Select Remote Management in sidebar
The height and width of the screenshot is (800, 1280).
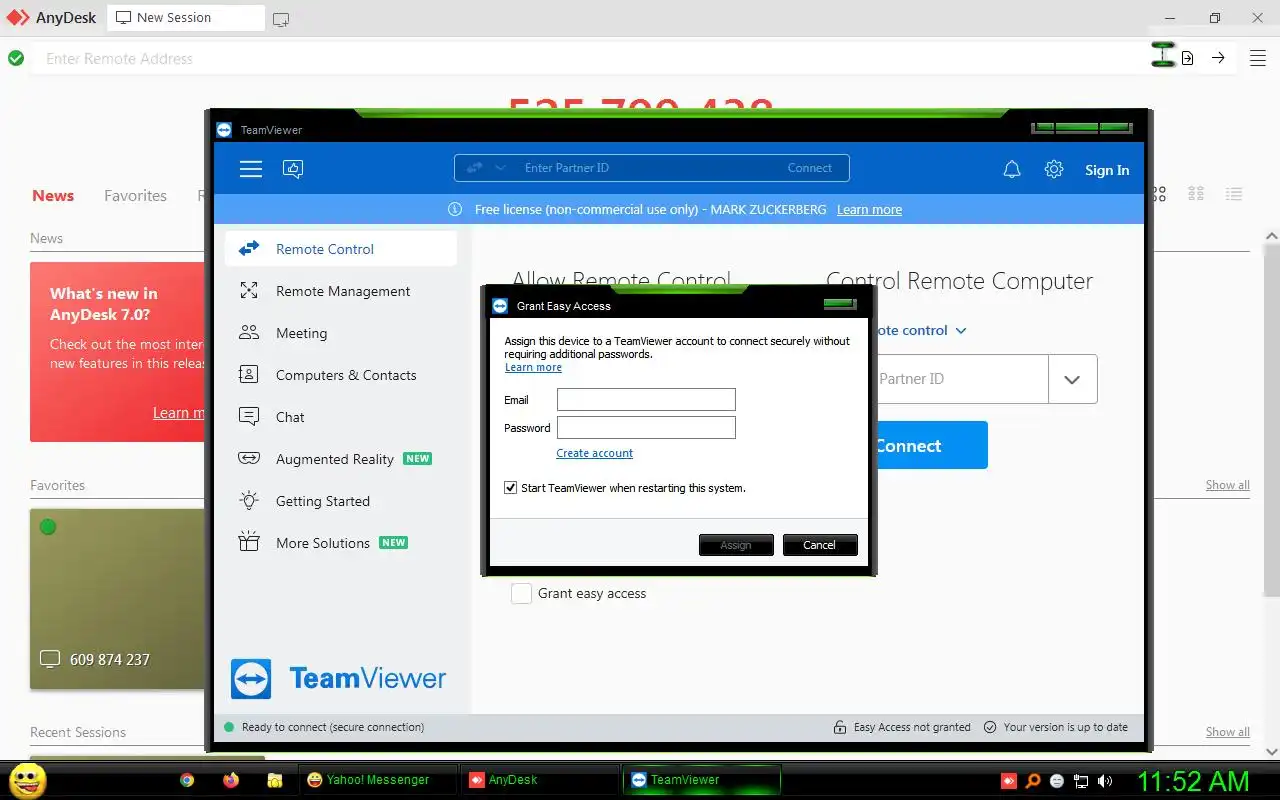(341, 291)
